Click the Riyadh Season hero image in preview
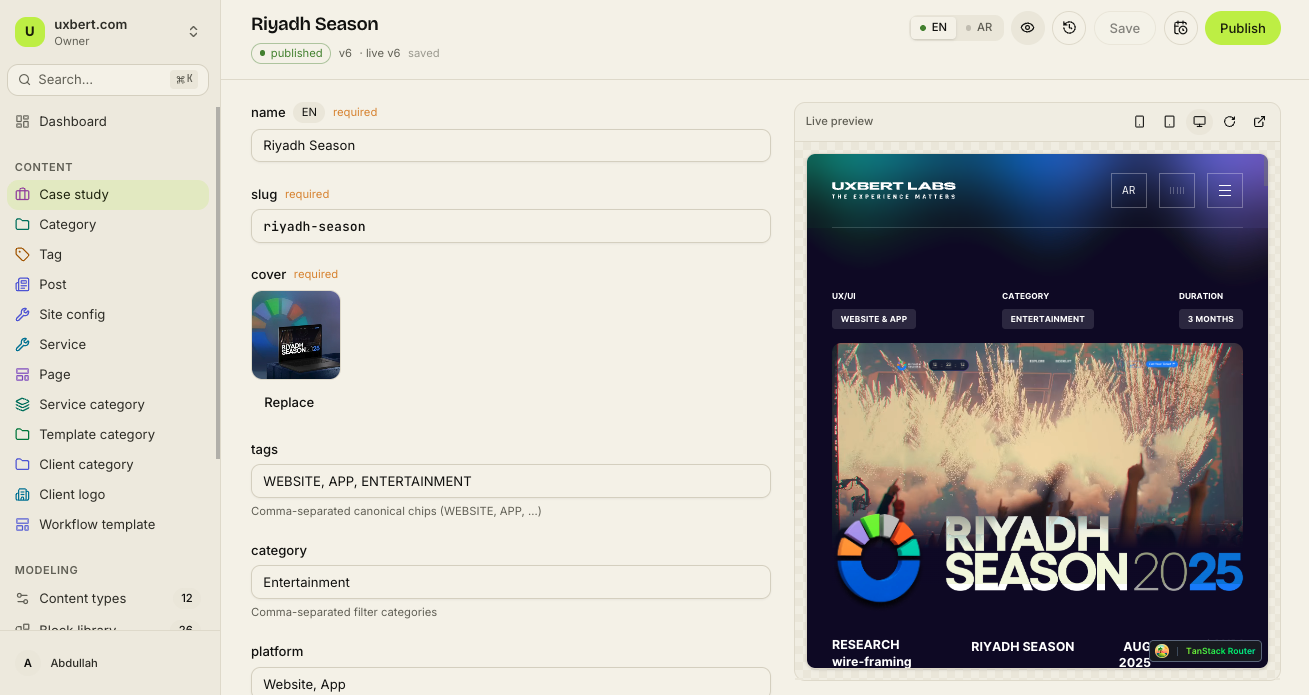The height and width of the screenshot is (695, 1309). [x=1037, y=476]
